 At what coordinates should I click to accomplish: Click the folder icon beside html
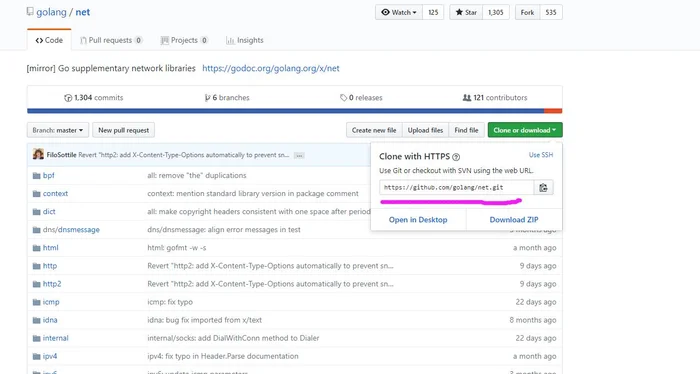[x=37, y=248]
